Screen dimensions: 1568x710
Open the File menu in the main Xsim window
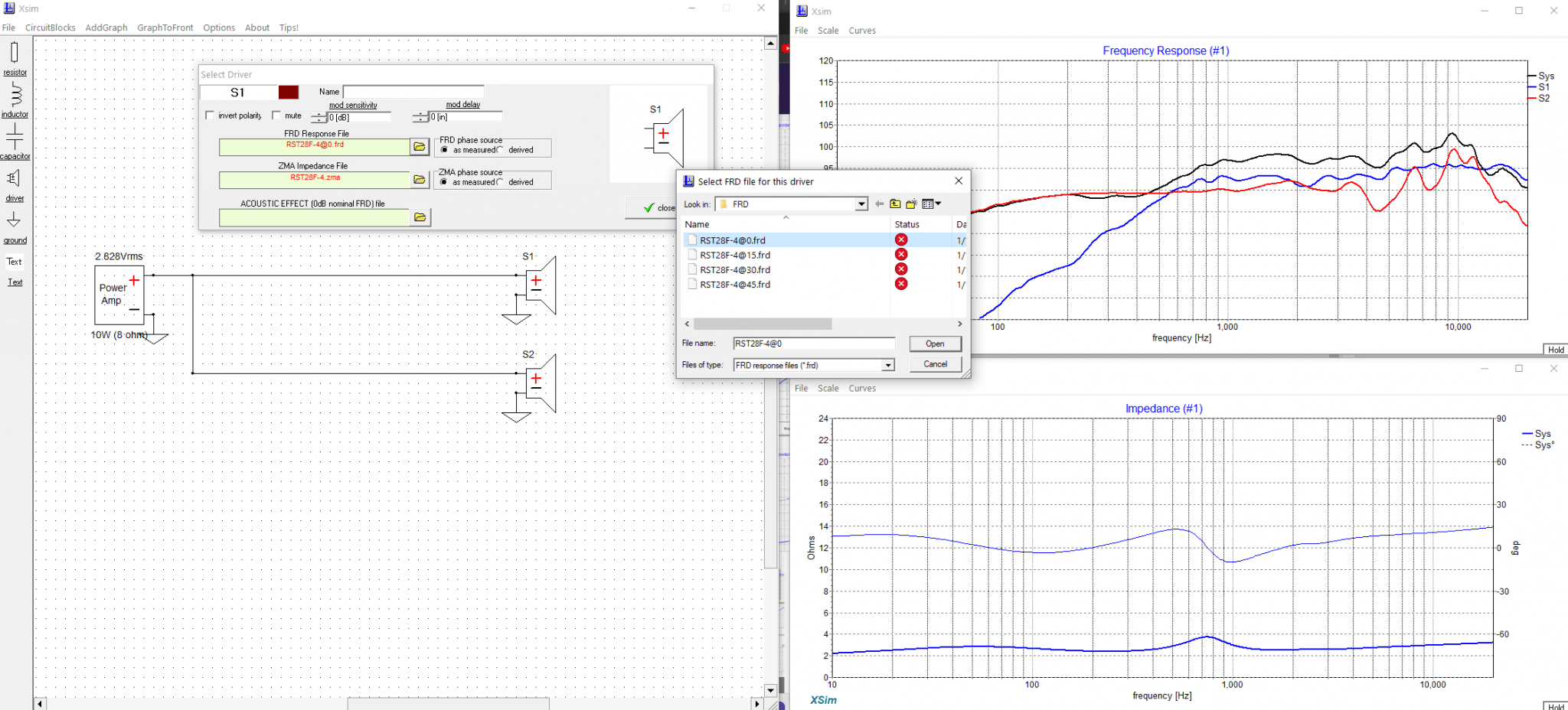click(x=8, y=28)
